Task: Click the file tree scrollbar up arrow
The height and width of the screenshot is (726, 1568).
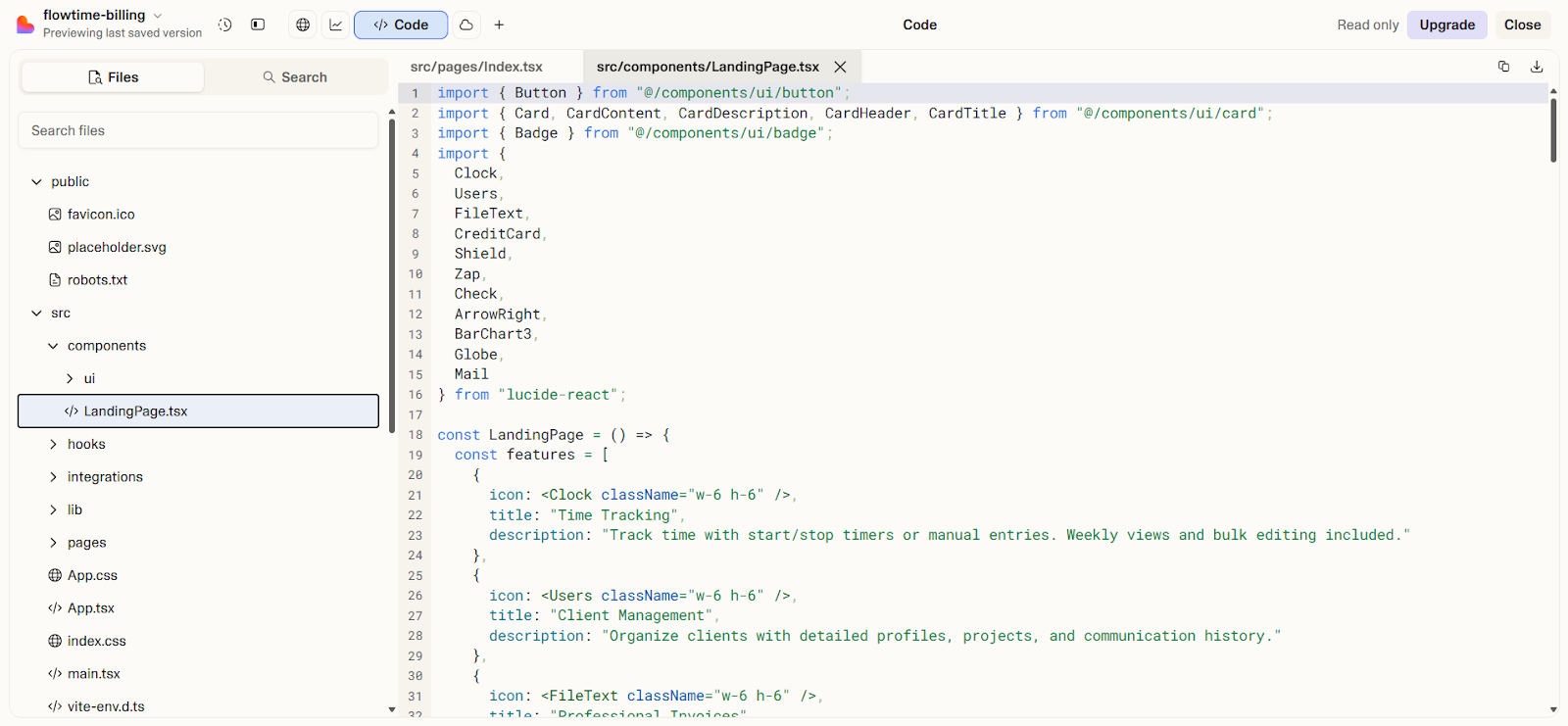Action: [392, 112]
